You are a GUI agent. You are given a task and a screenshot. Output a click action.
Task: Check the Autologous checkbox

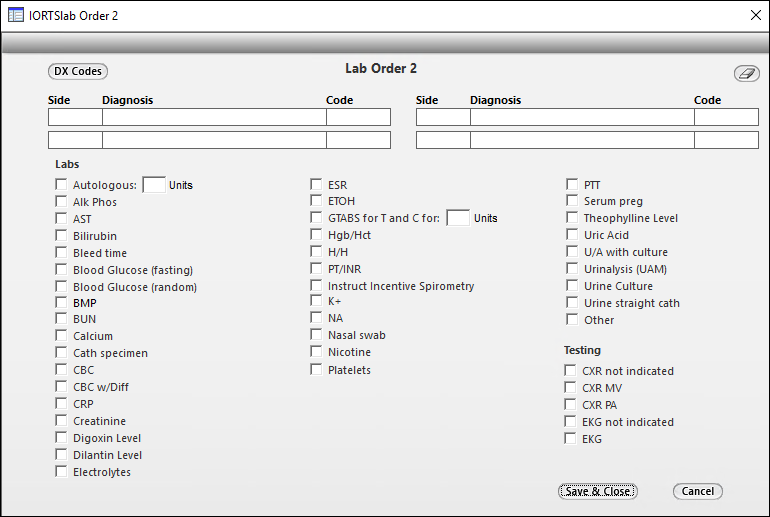click(61, 185)
